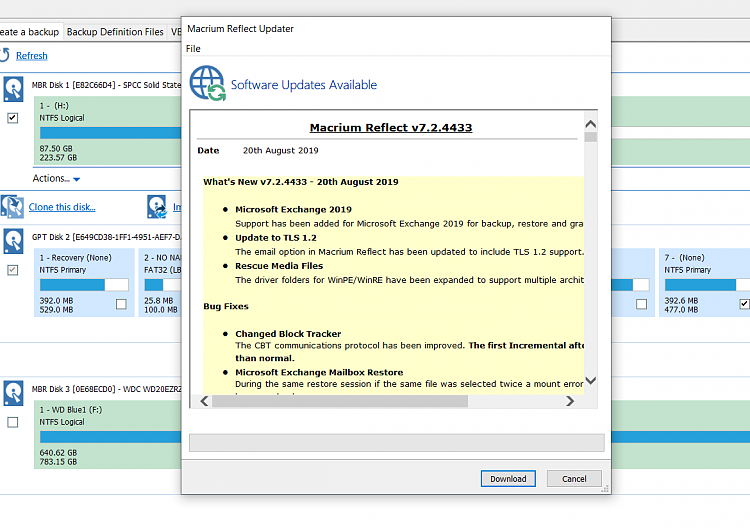Image resolution: width=750 pixels, height=528 pixels.
Task: Click the Cancel button
Action: (x=574, y=479)
